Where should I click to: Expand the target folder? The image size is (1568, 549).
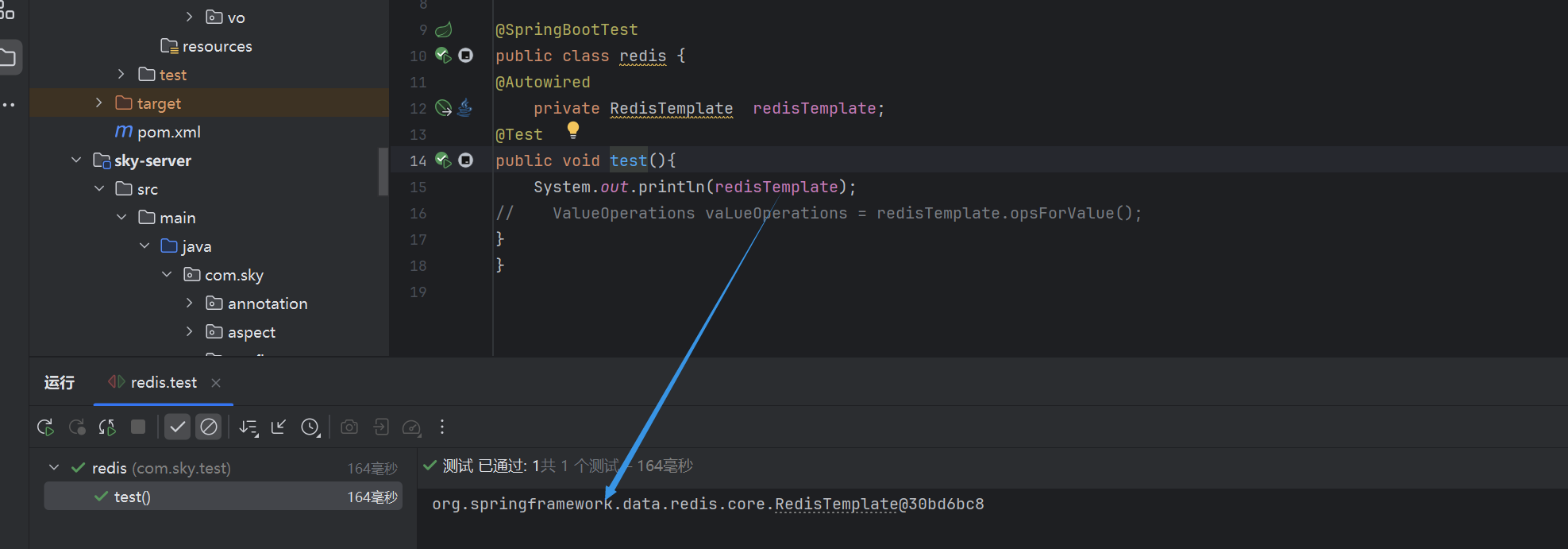(98, 103)
